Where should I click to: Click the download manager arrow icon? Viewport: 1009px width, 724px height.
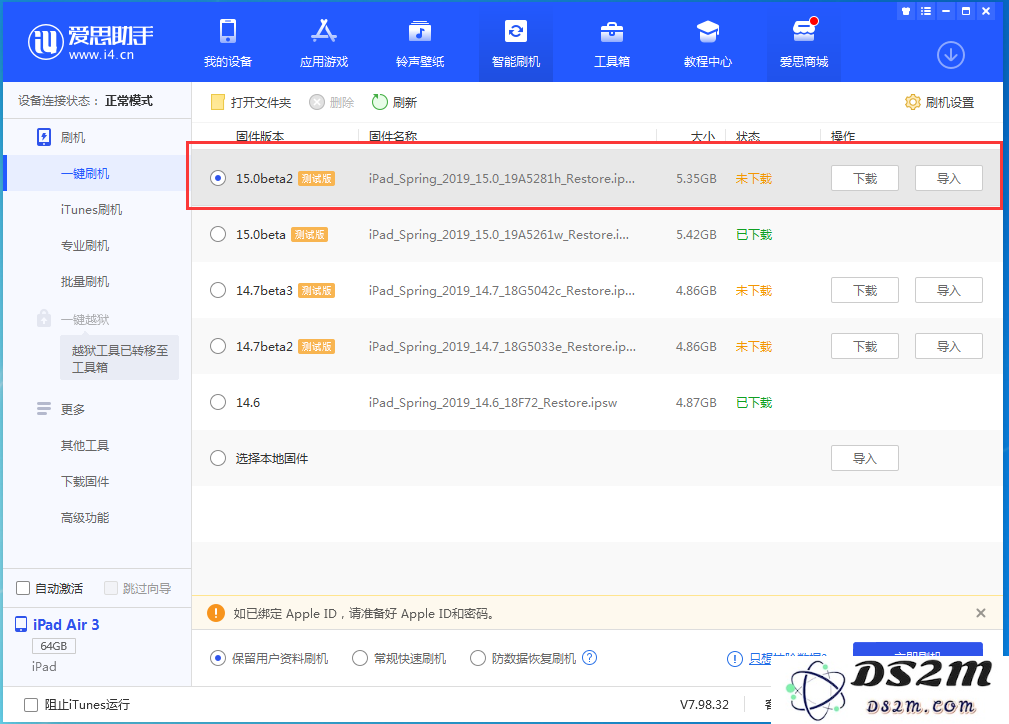coord(950,55)
